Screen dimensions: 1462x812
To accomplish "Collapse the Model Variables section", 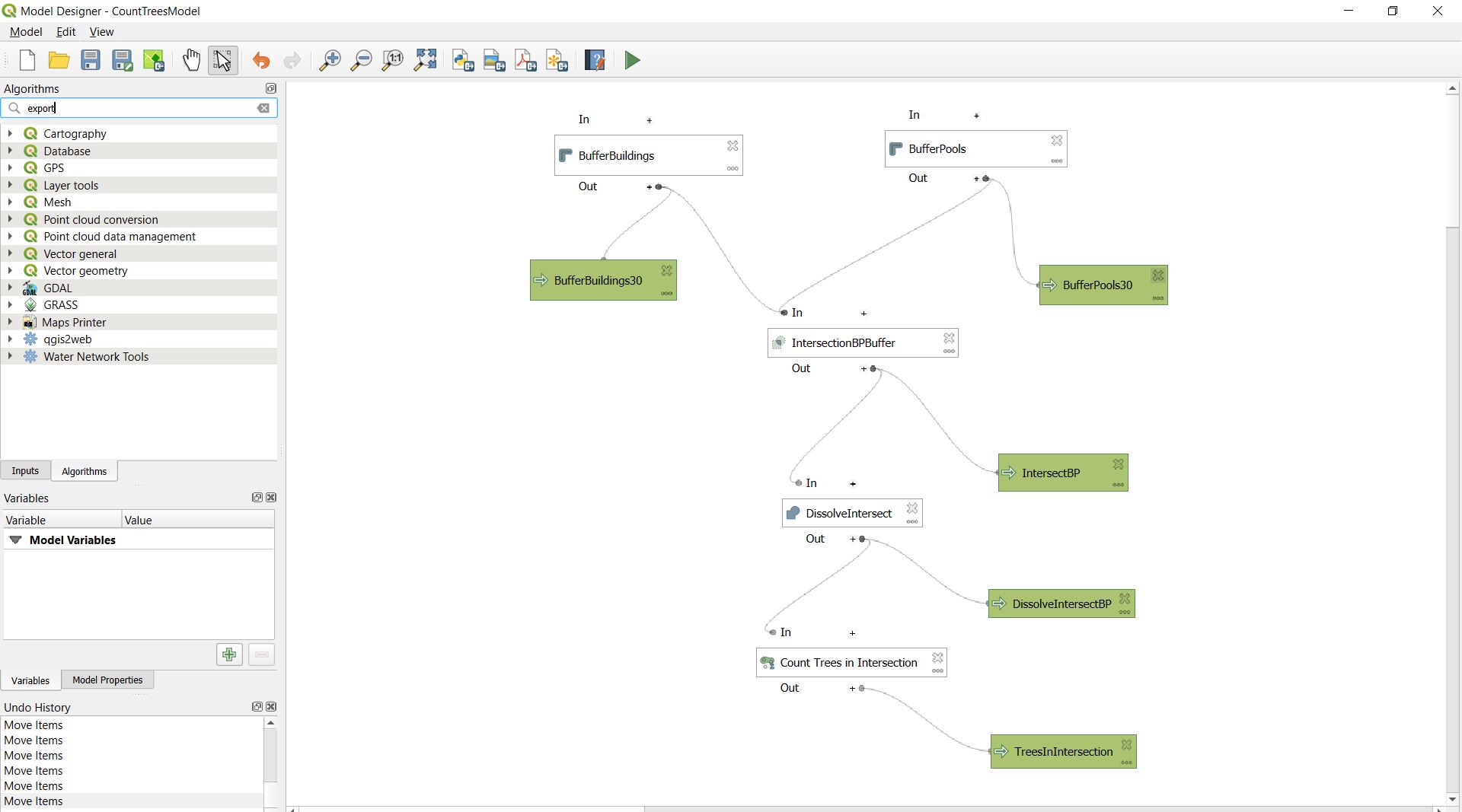I will 15,540.
